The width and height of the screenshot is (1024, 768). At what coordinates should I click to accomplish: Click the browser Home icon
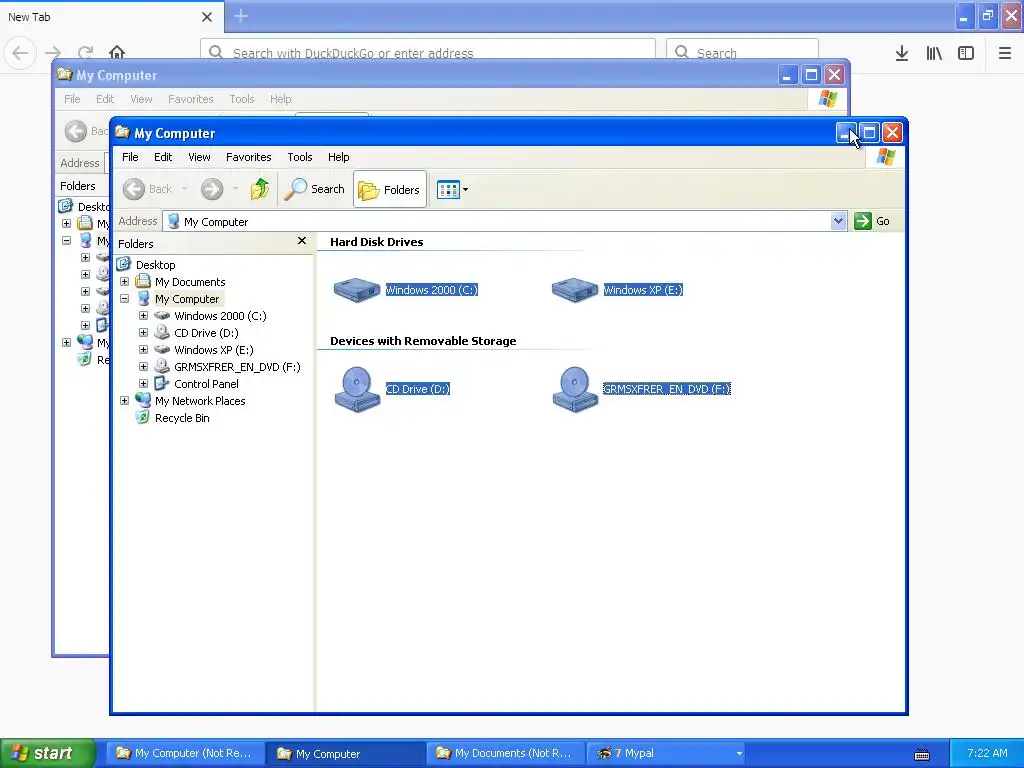click(117, 52)
